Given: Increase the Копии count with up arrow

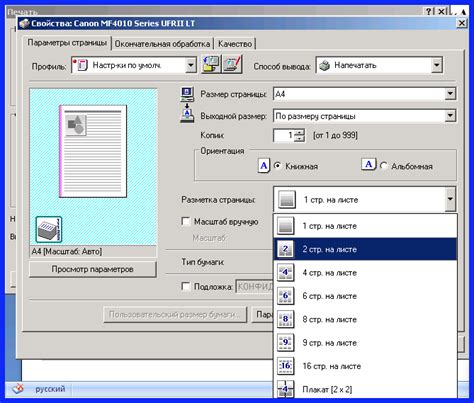Looking at the screenshot, I should coord(300,132).
